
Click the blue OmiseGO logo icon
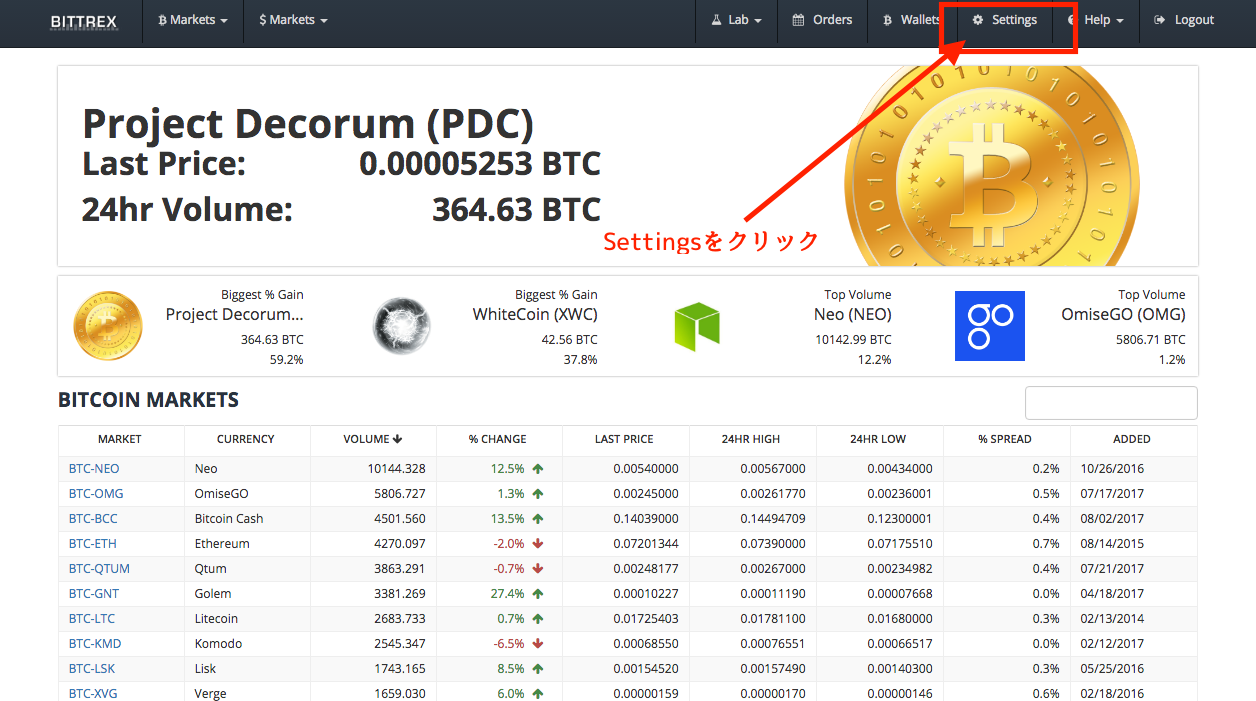click(x=990, y=326)
